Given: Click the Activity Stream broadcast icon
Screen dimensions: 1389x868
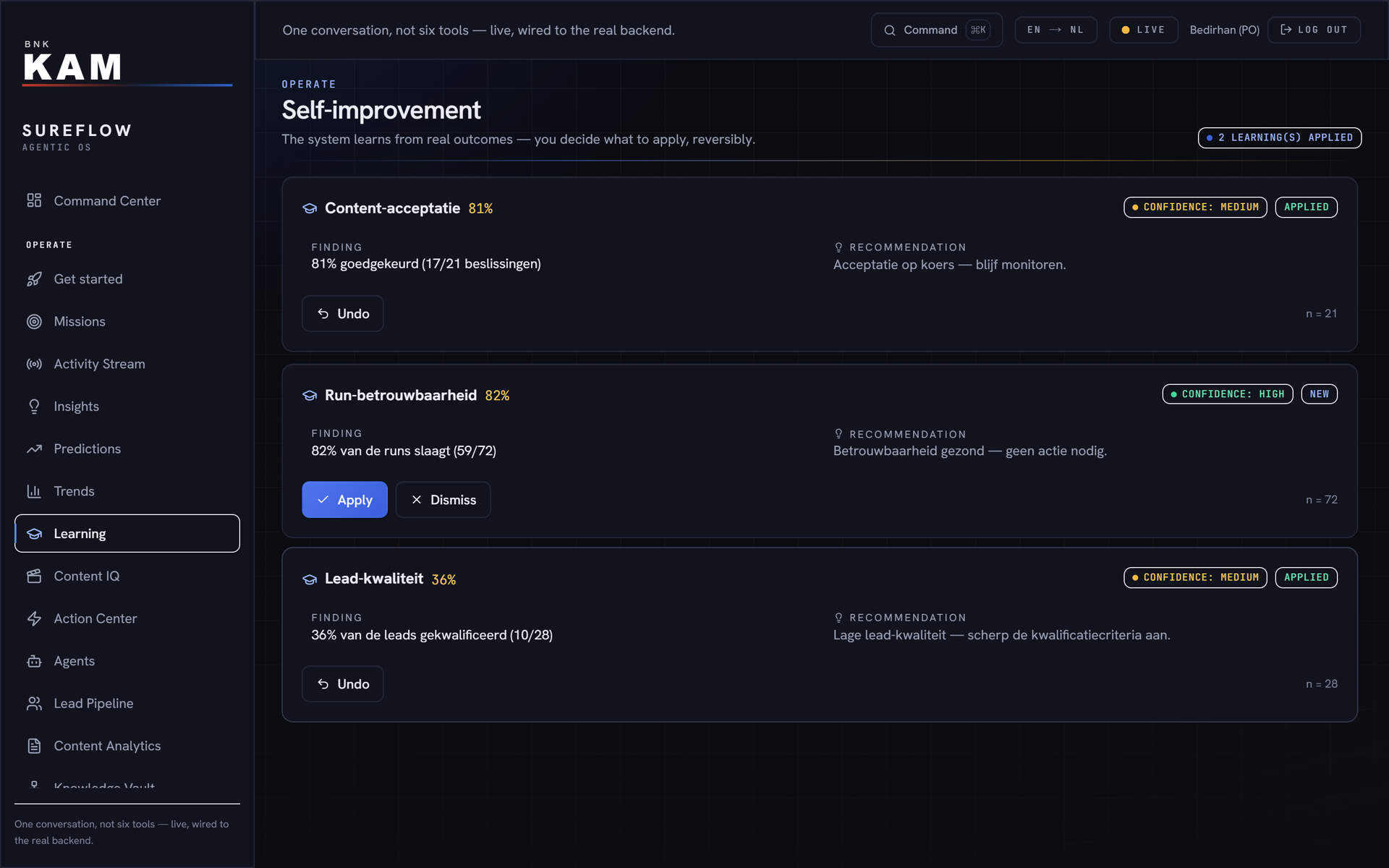Looking at the screenshot, I should (34, 364).
